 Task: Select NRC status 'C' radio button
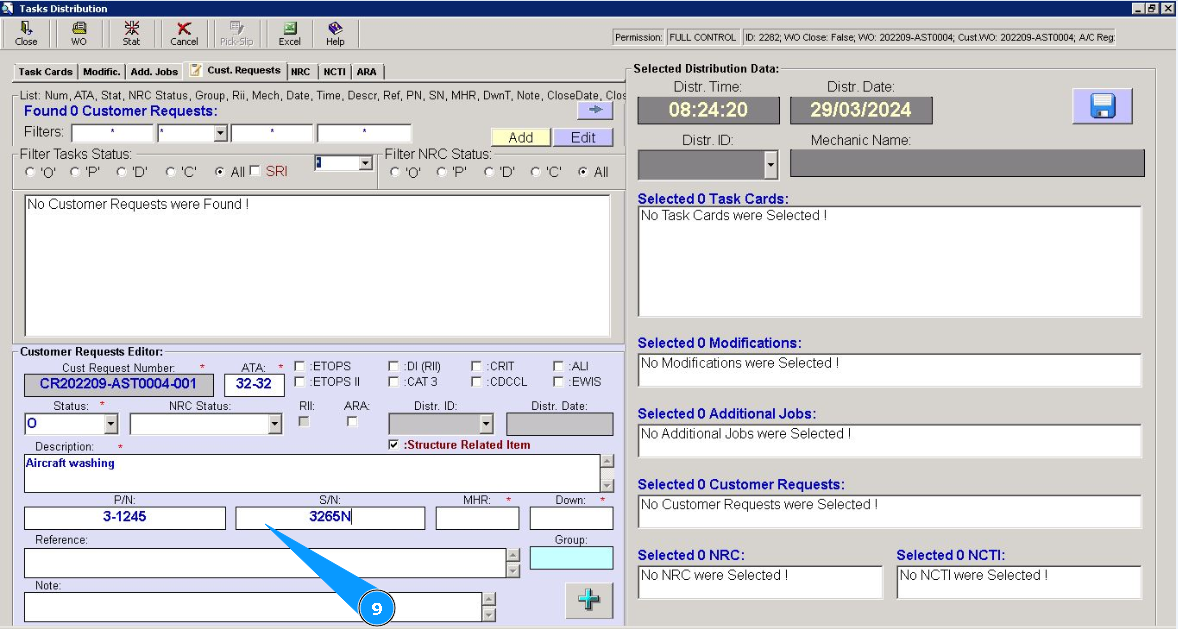pyautogui.click(x=536, y=172)
